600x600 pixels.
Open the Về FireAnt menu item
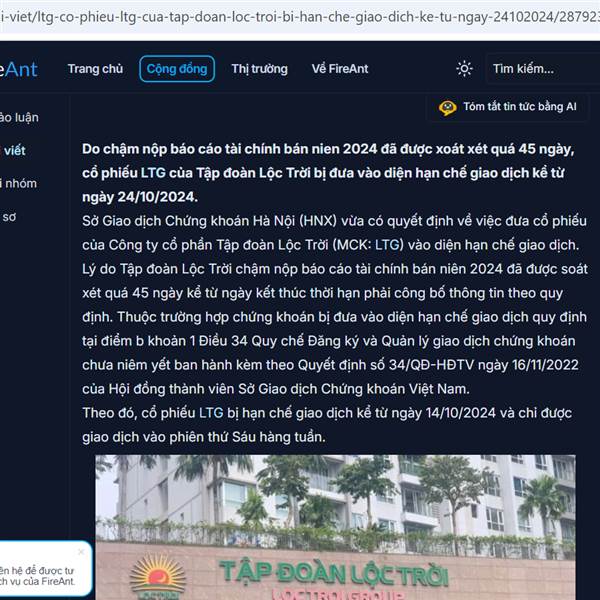(340, 69)
